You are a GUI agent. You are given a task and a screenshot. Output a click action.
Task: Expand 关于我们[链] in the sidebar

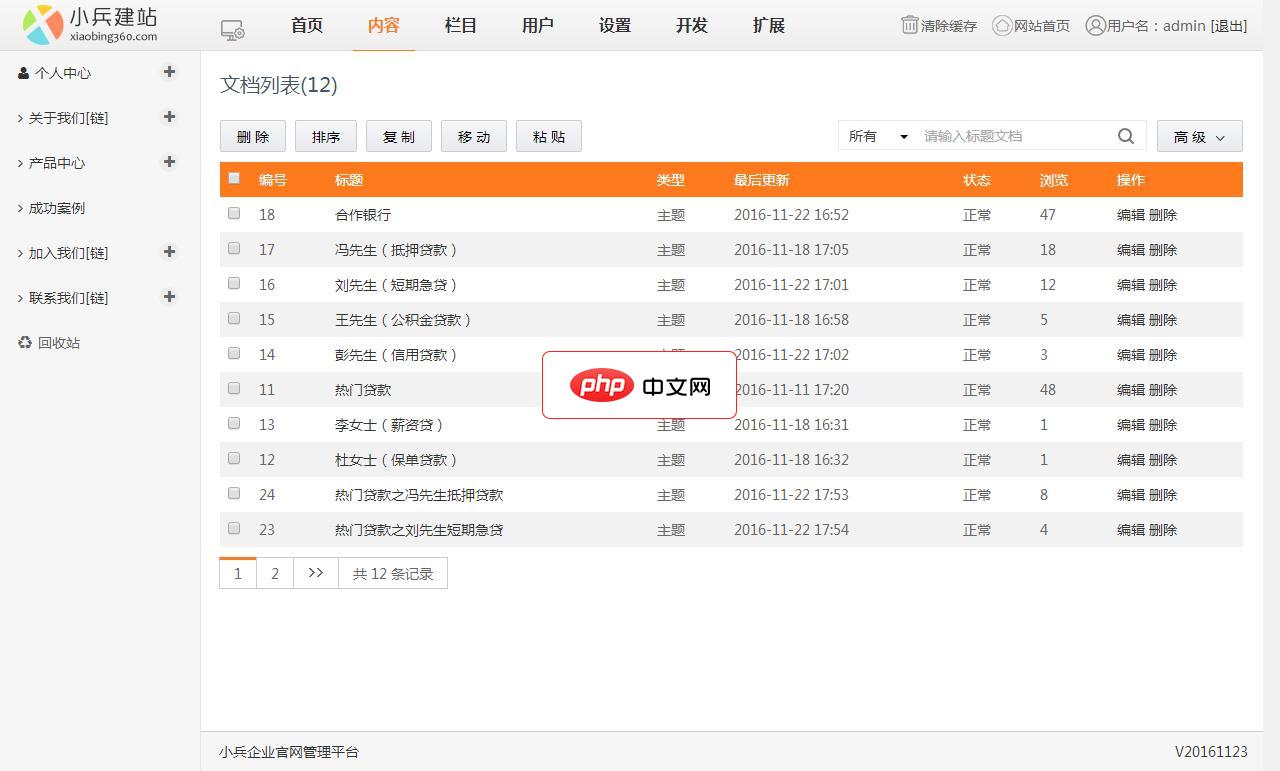tap(67, 118)
